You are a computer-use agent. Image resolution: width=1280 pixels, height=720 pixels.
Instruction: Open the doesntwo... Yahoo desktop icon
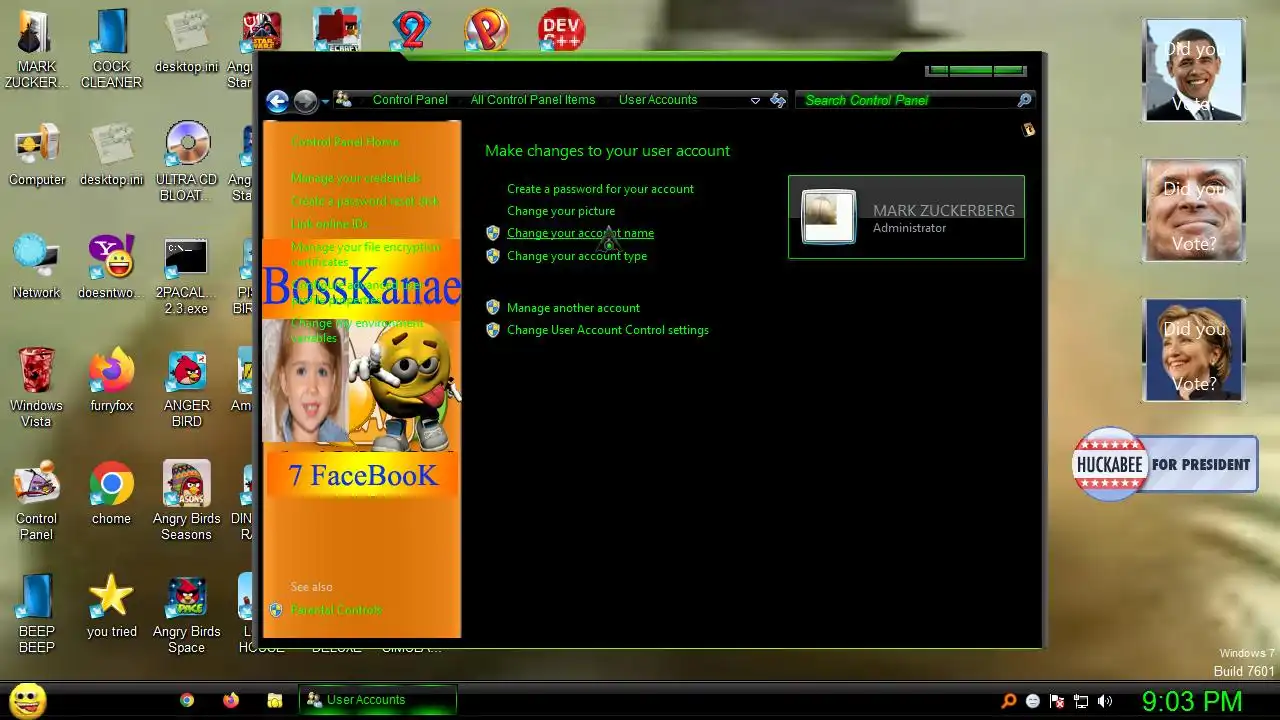click(x=111, y=267)
